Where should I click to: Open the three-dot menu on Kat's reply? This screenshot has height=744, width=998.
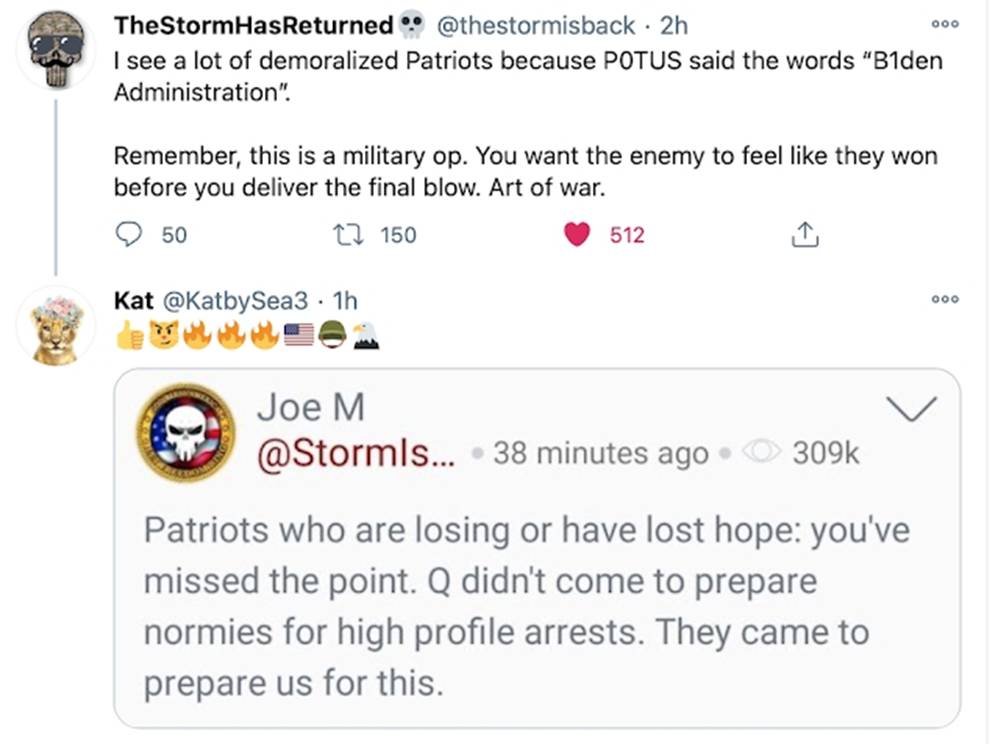[x=944, y=299]
